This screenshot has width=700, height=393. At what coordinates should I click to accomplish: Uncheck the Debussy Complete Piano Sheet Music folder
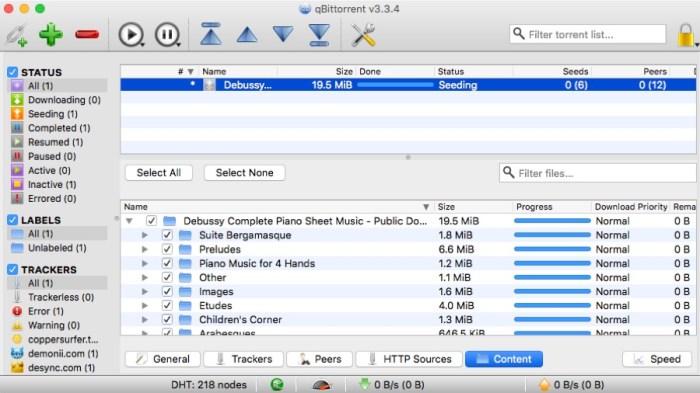(x=151, y=221)
